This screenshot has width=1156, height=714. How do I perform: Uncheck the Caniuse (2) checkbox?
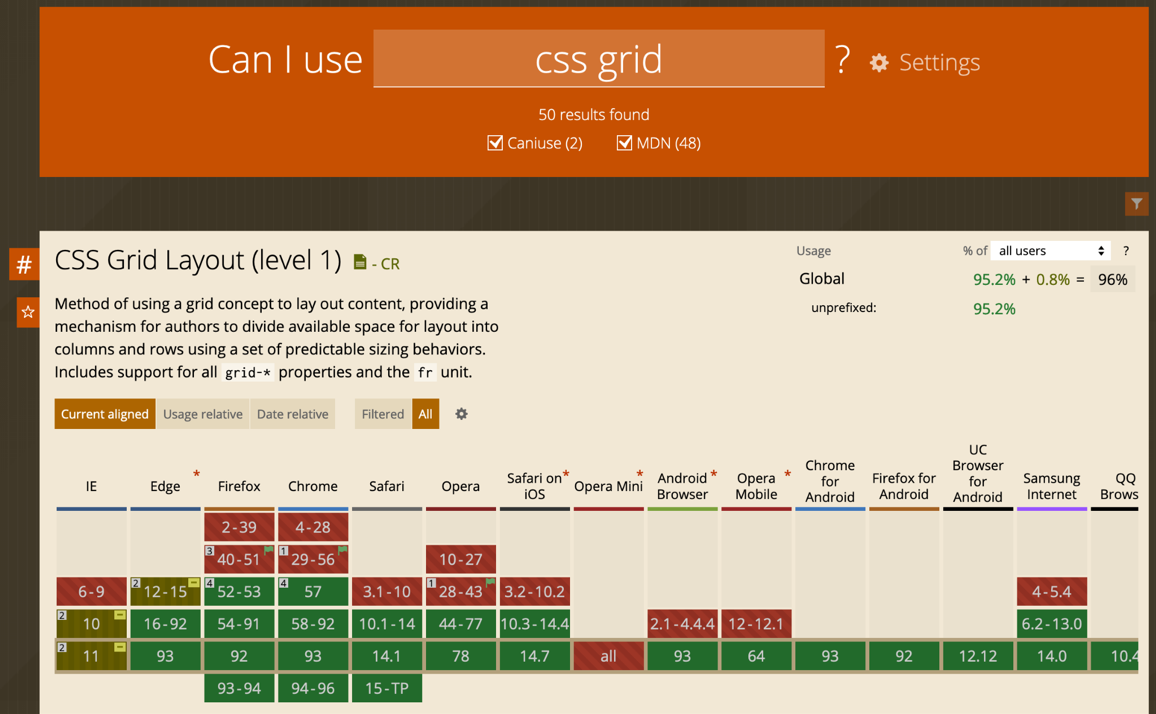(x=495, y=143)
